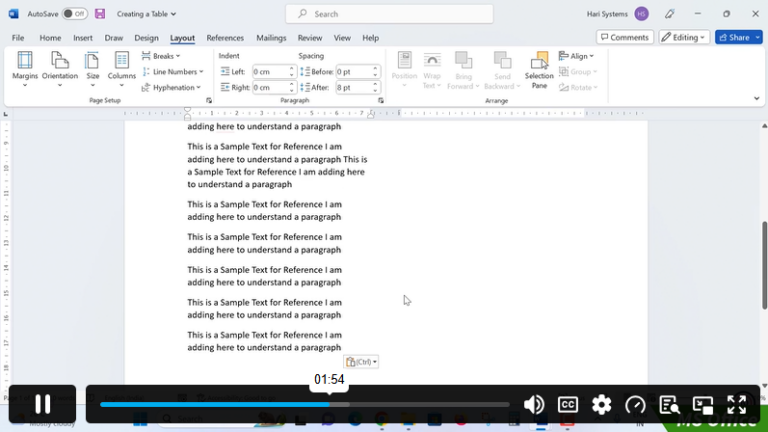This screenshot has height=432, width=768.
Task: Click the Bring Forward icon
Action: (x=463, y=61)
